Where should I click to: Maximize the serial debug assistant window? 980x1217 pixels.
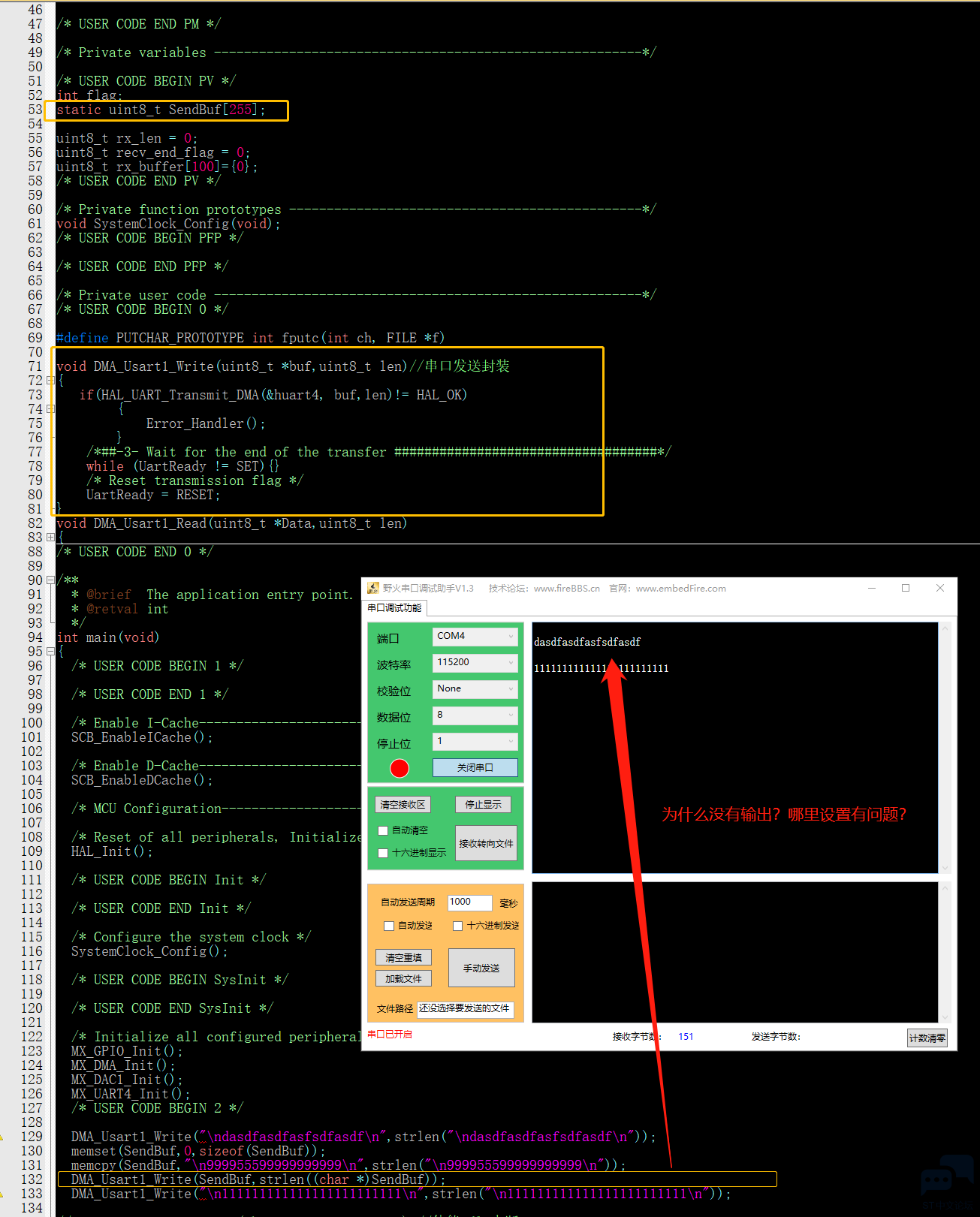click(906, 589)
